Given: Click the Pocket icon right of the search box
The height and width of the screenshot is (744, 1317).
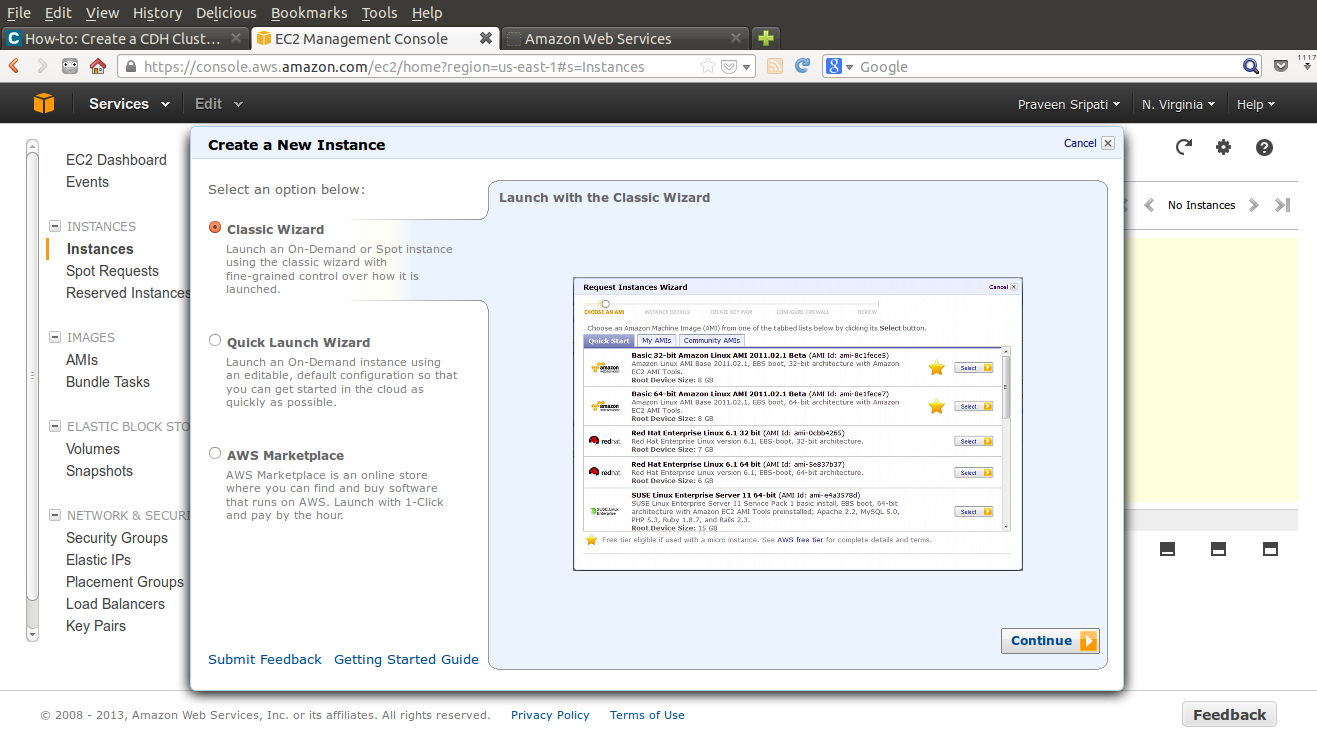Looking at the screenshot, I should [x=1281, y=66].
